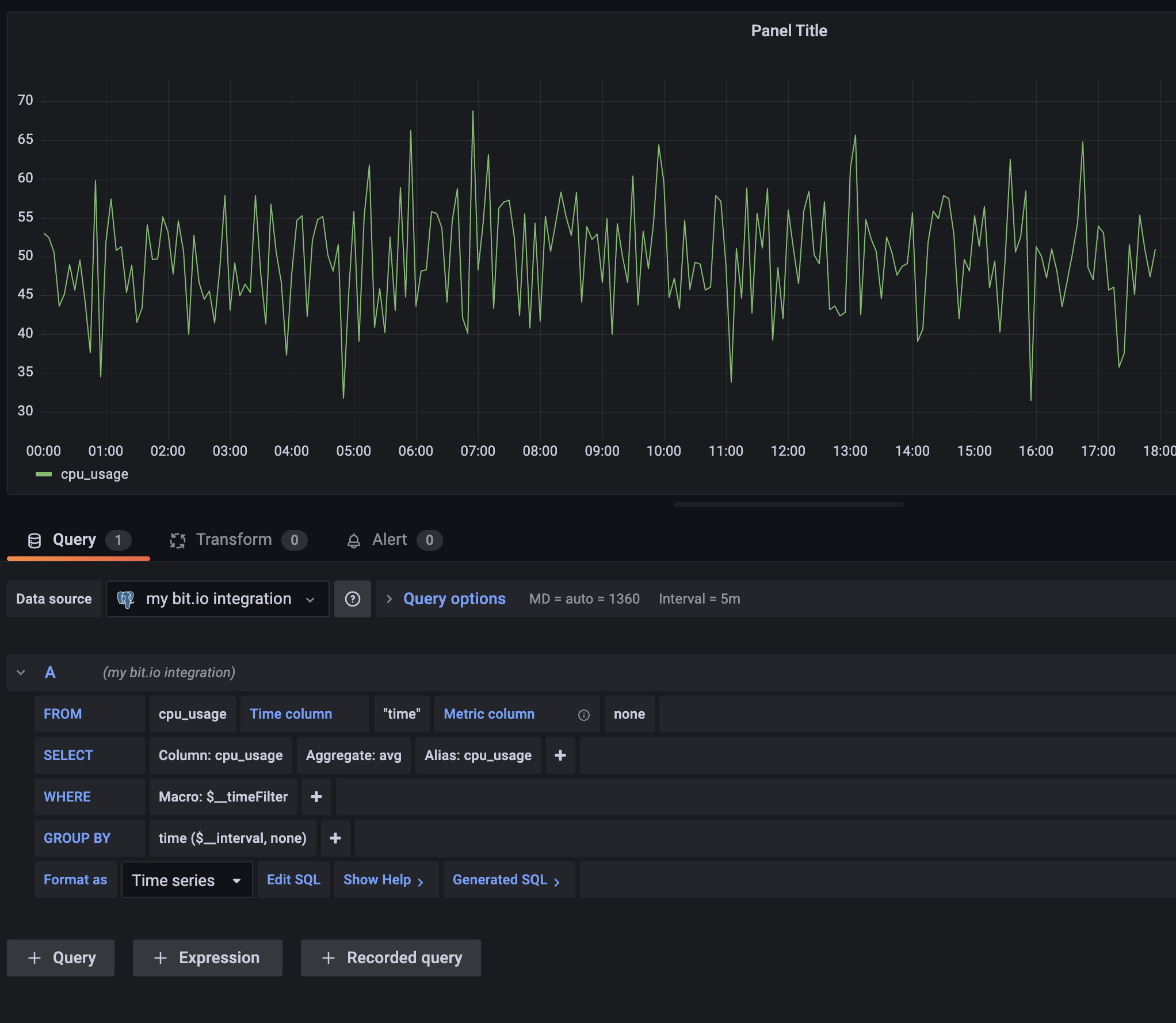Click the Transform tab icon

[177, 540]
